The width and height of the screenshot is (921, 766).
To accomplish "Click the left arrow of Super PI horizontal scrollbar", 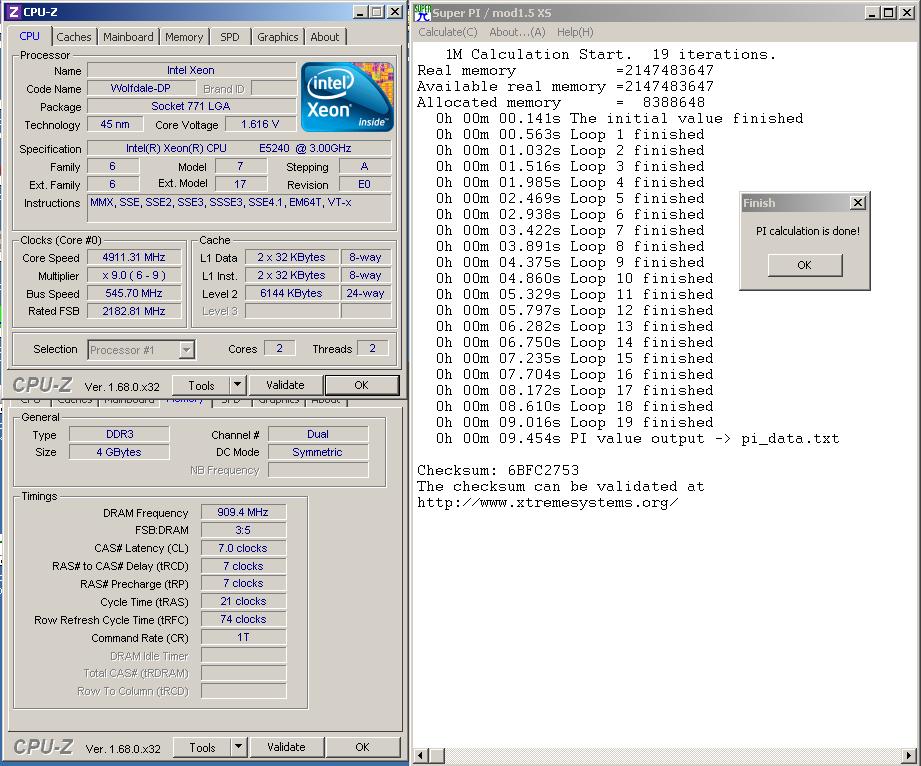I will pos(421,755).
